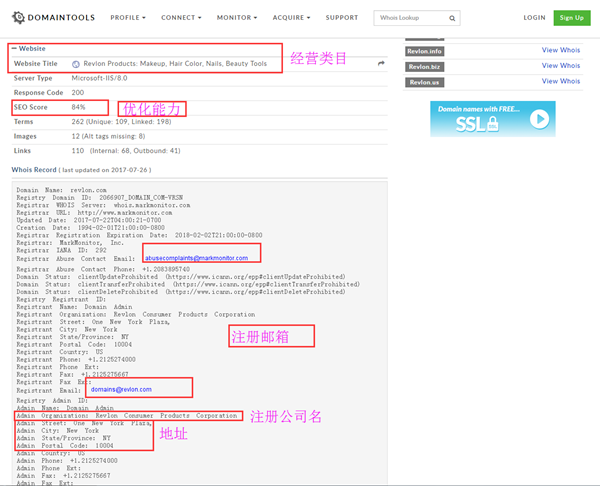Viewport: 600px width, 486px height.
Task: Click the SSL lock icon in the ad banner
Action: (493, 124)
